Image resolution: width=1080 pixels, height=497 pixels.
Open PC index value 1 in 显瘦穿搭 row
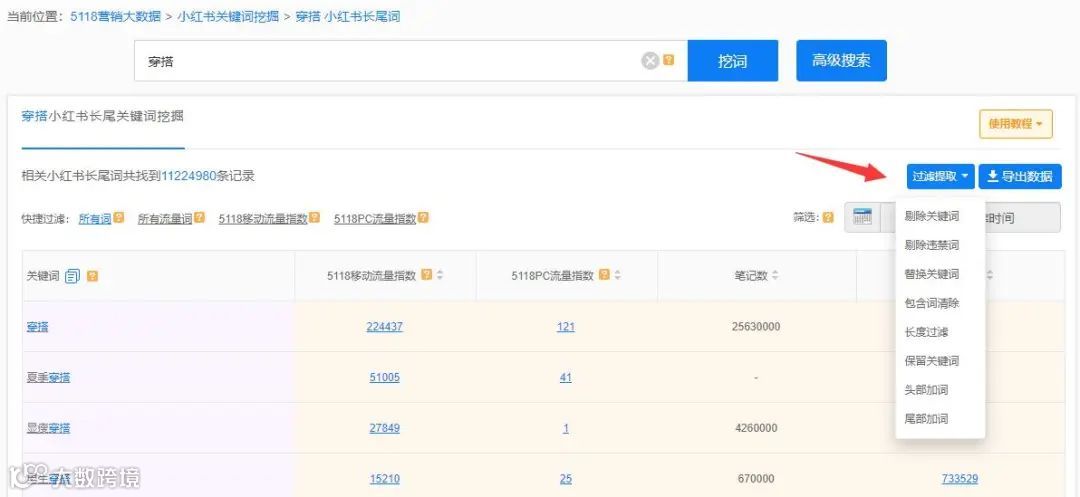pyautogui.click(x=565, y=428)
